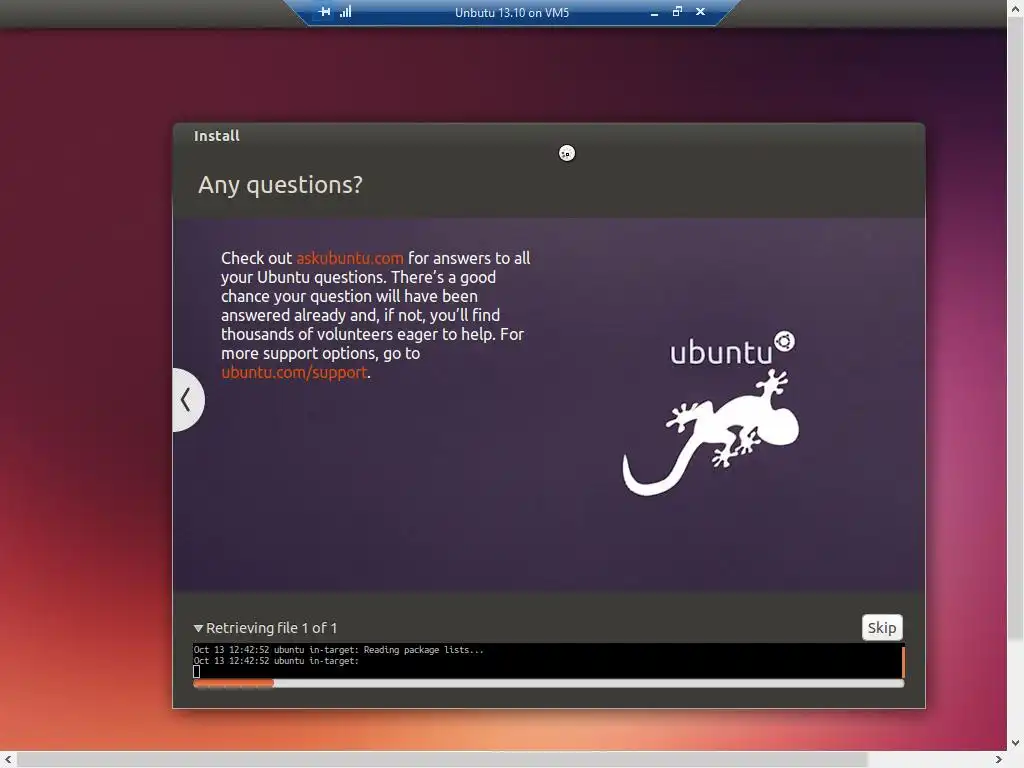This screenshot has width=1024, height=768.
Task: Click the Skip button
Action: click(882, 628)
